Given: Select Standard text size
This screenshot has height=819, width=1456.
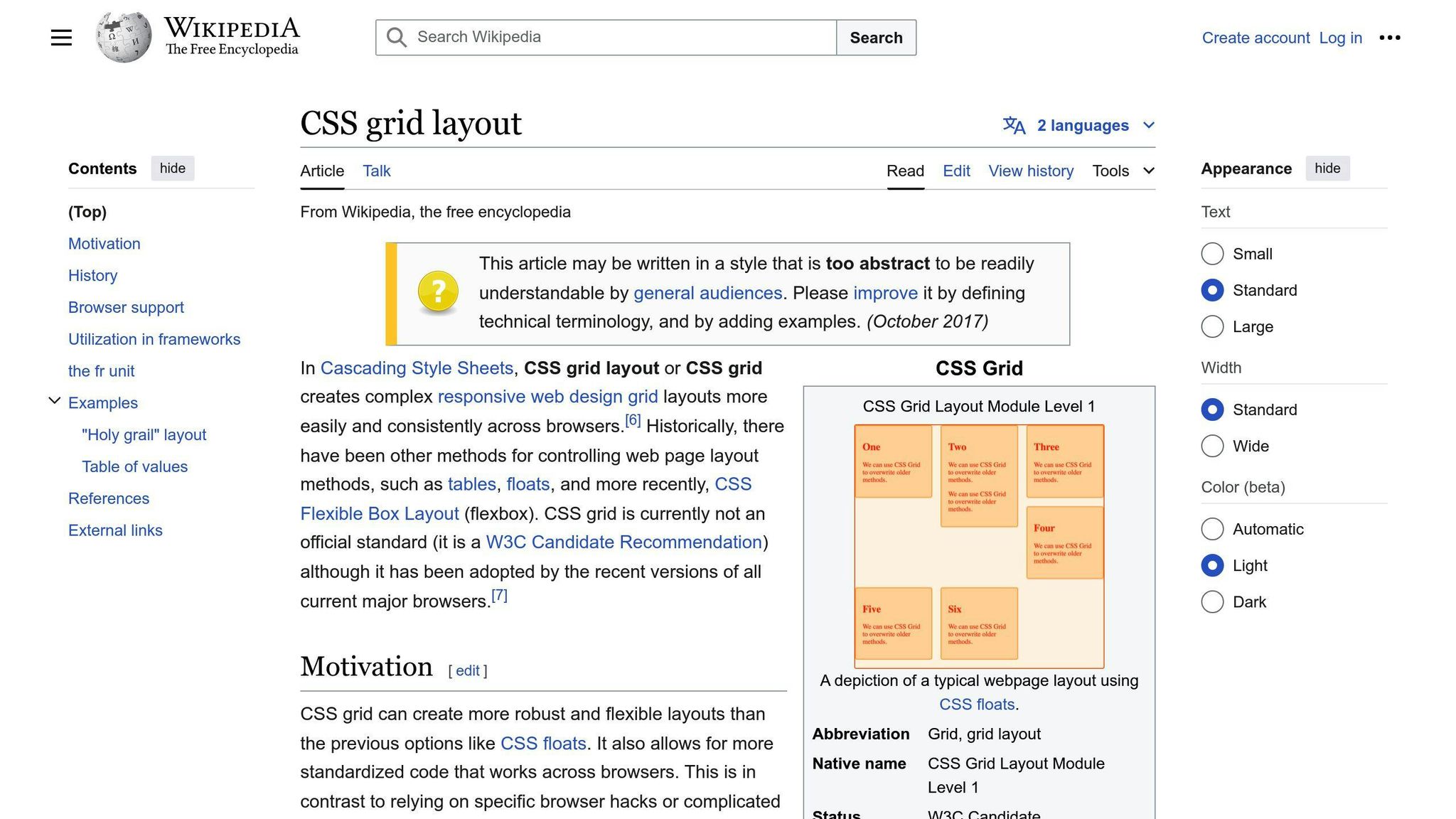Looking at the screenshot, I should pos(1212,290).
